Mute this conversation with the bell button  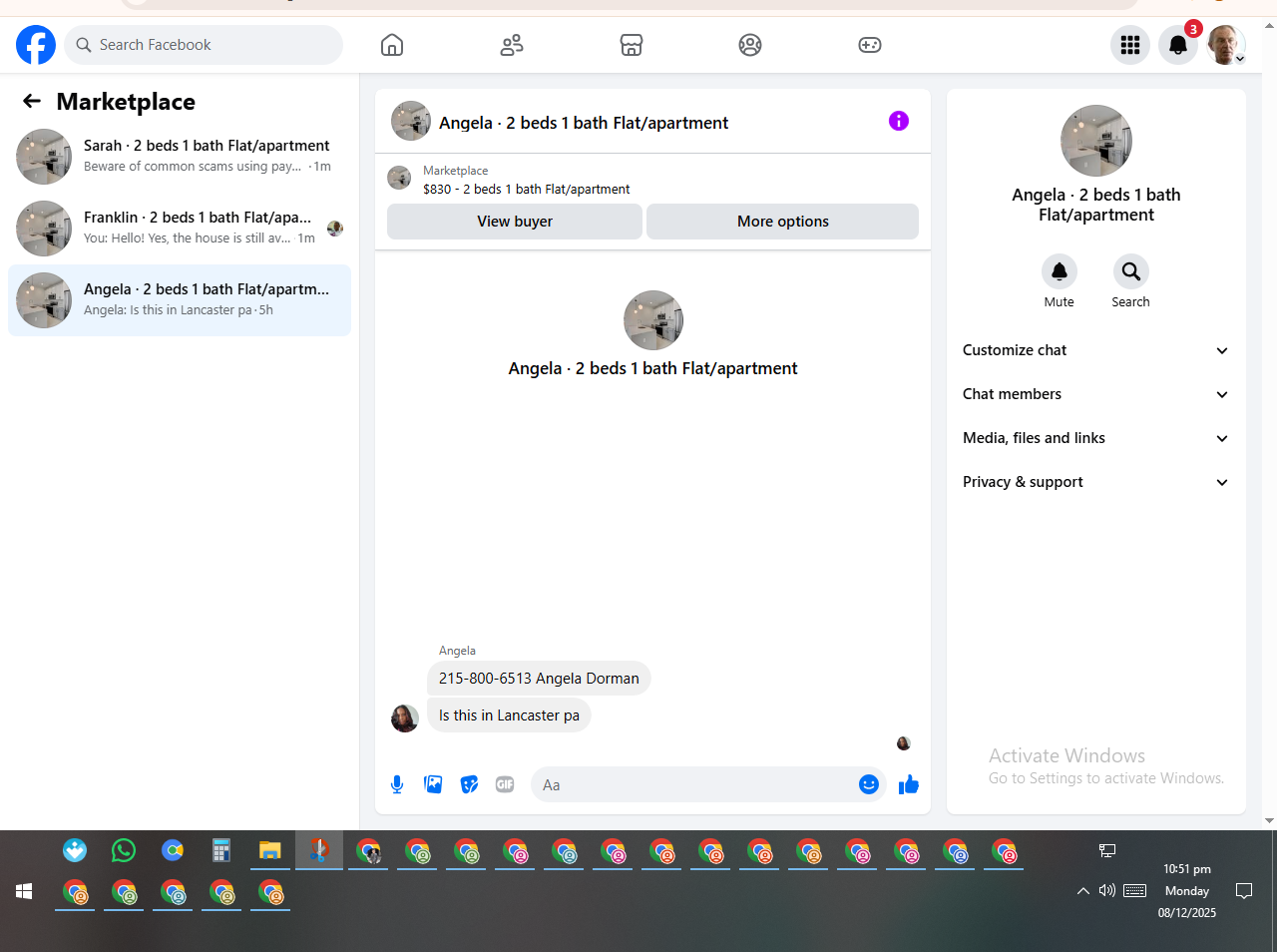tap(1060, 271)
